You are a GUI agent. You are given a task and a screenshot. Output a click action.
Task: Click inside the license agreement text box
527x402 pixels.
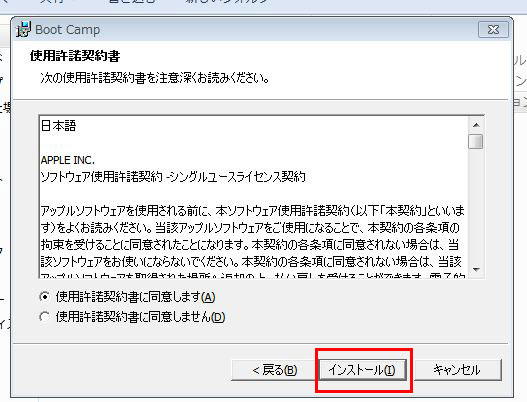(254, 197)
